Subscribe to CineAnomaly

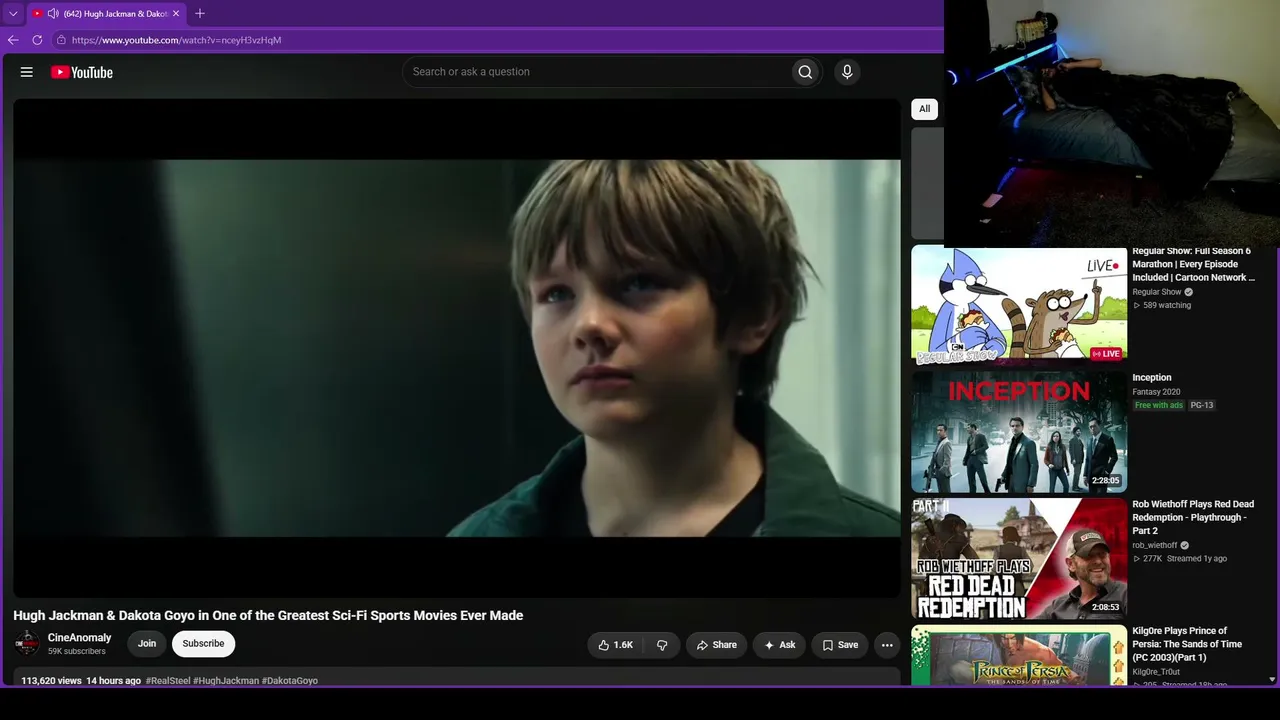pos(203,644)
